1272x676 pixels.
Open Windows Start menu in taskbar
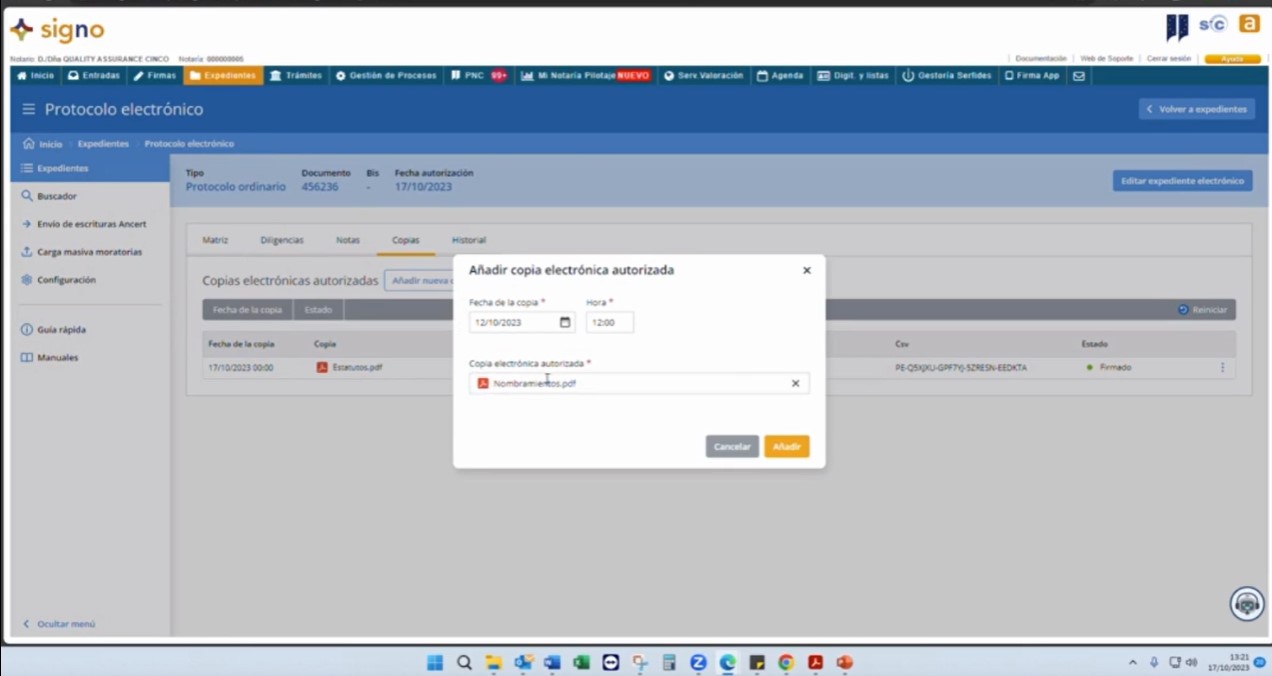tap(435, 662)
